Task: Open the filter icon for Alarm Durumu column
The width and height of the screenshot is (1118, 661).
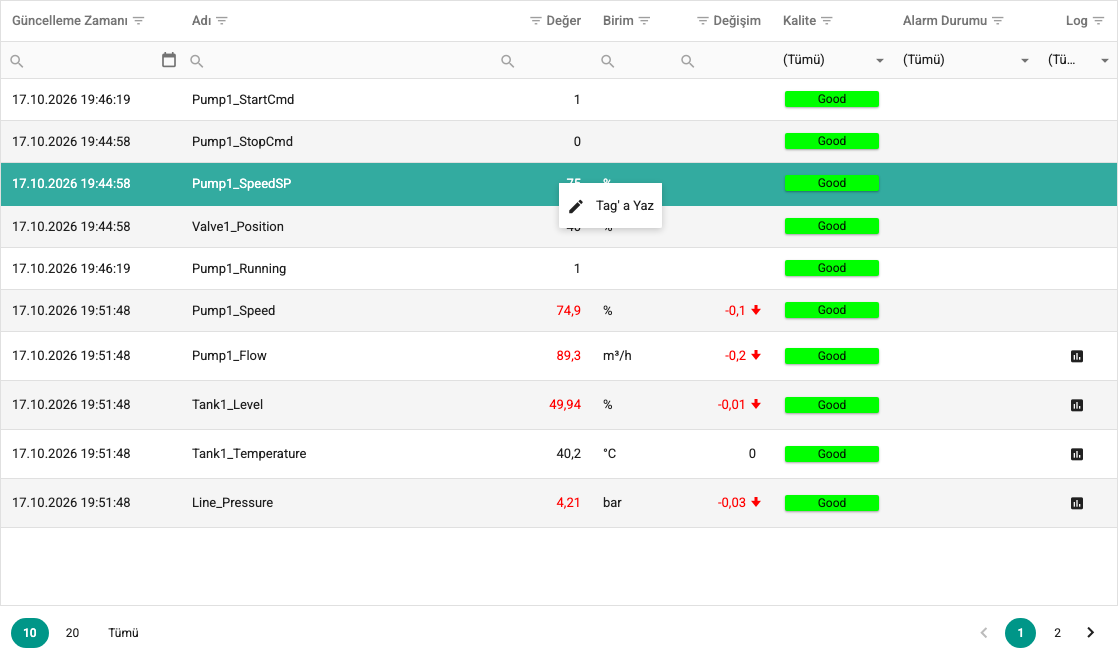Action: (x=998, y=21)
